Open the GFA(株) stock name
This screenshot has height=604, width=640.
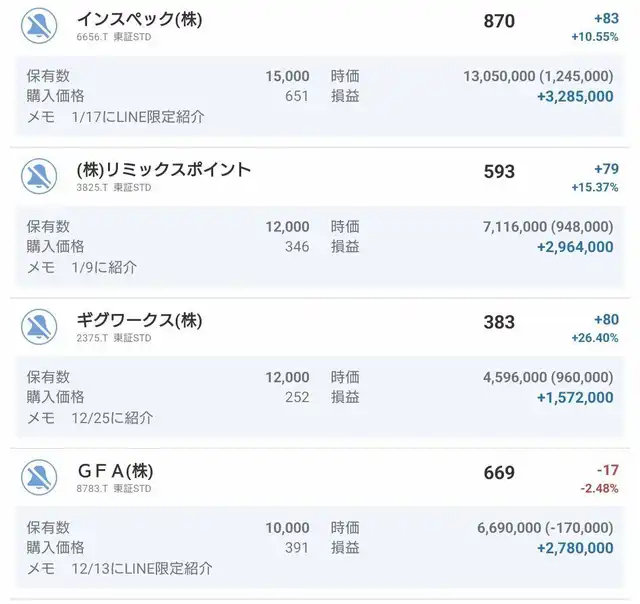(x=114, y=471)
